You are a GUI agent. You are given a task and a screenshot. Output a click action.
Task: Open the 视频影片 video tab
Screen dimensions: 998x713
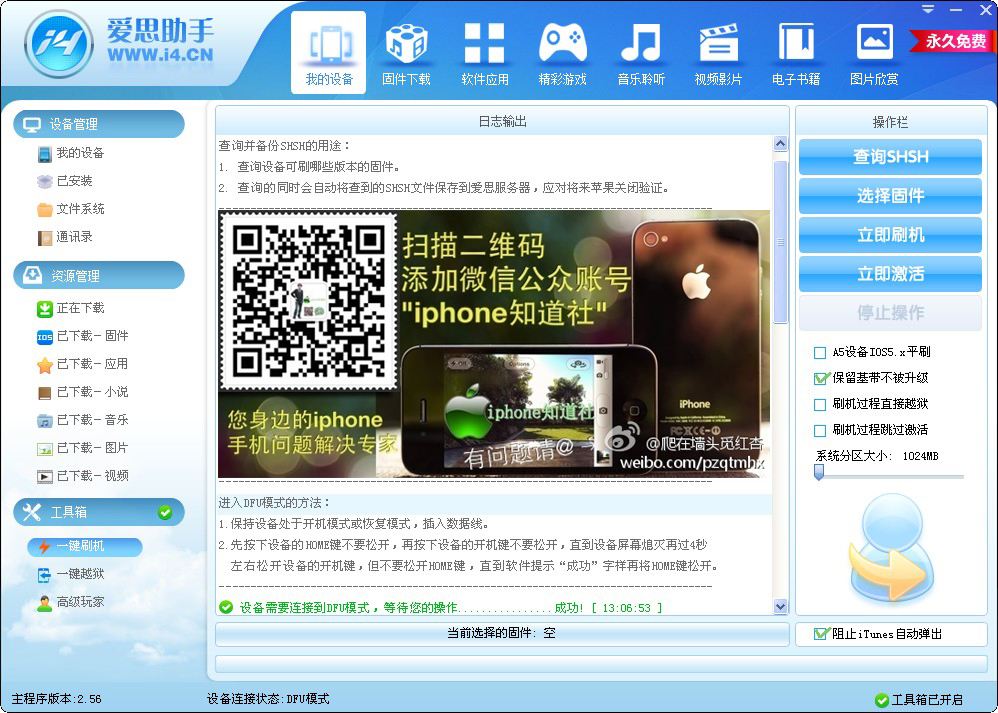(x=718, y=53)
